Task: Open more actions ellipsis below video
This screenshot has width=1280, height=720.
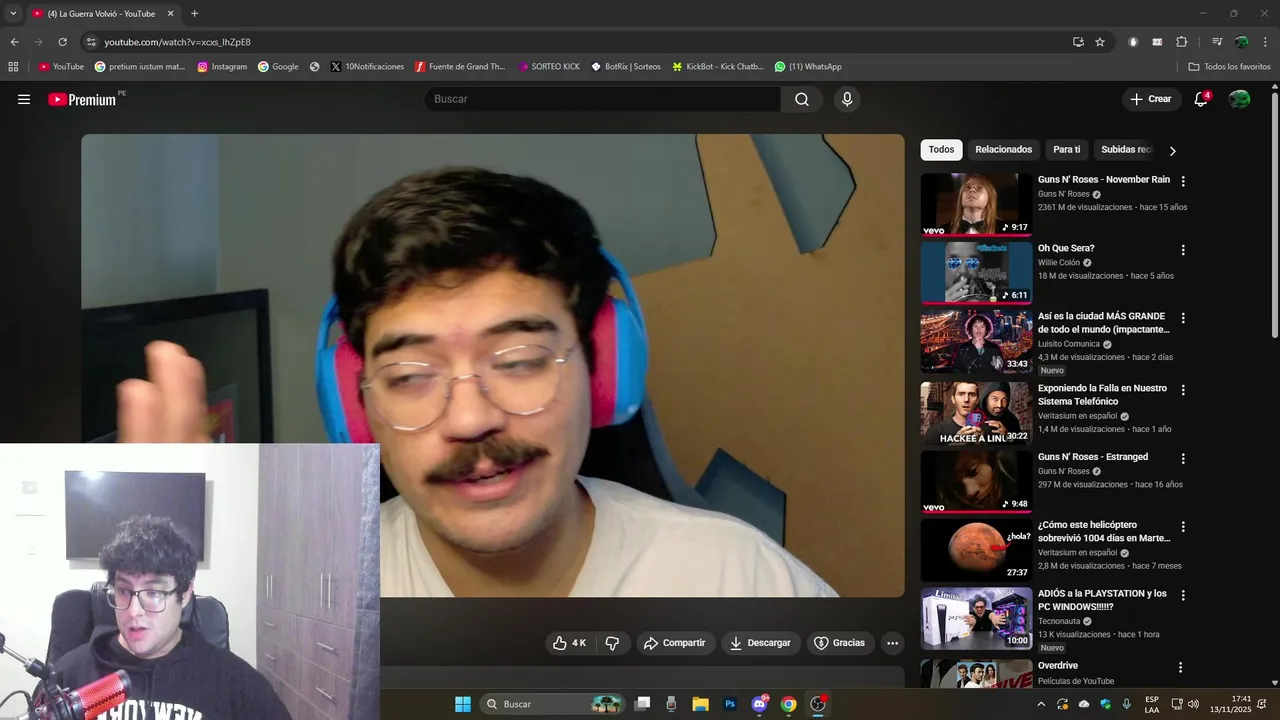Action: (893, 643)
